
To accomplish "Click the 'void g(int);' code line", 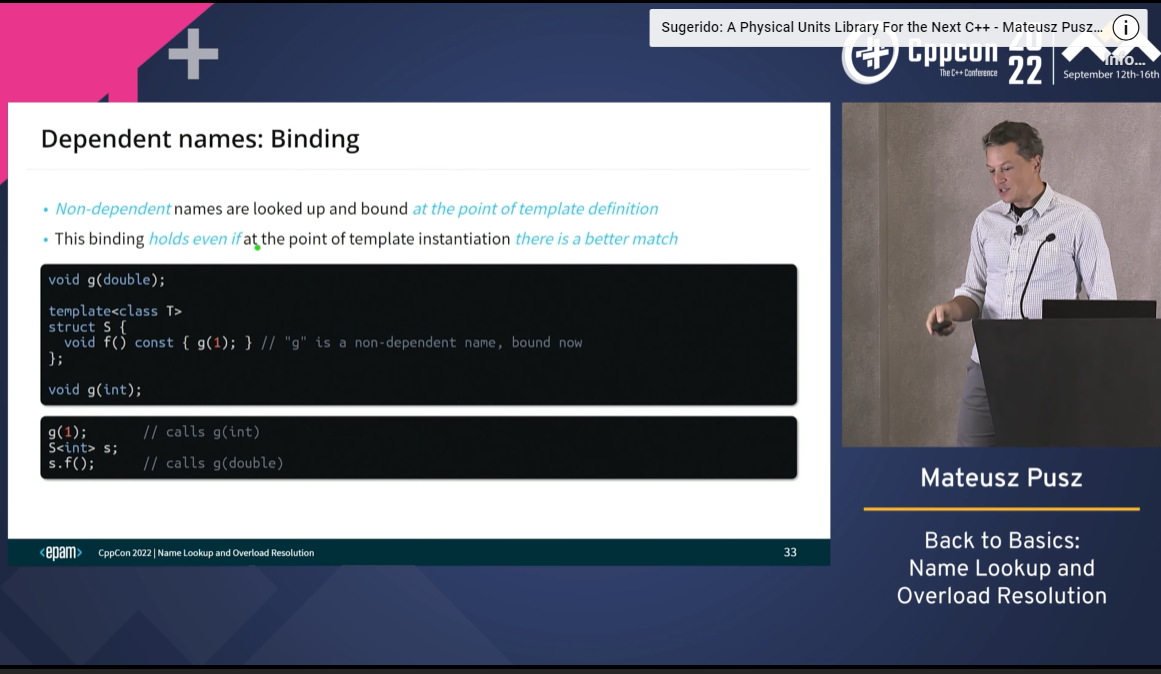I will pos(95,389).
